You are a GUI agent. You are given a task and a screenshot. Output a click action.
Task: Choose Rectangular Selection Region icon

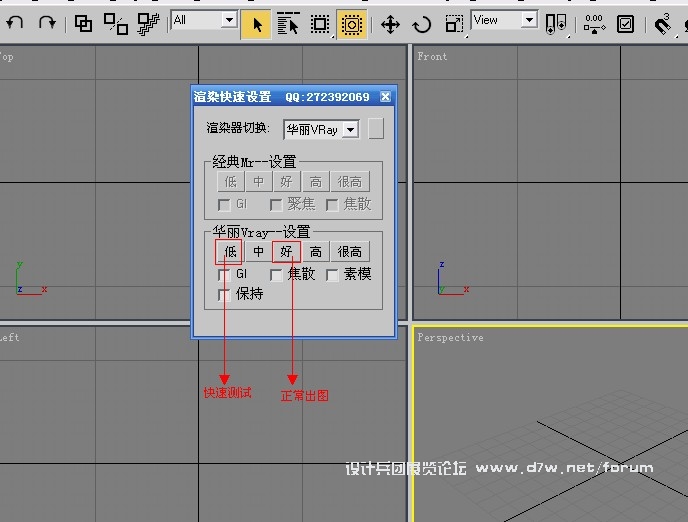pos(320,24)
